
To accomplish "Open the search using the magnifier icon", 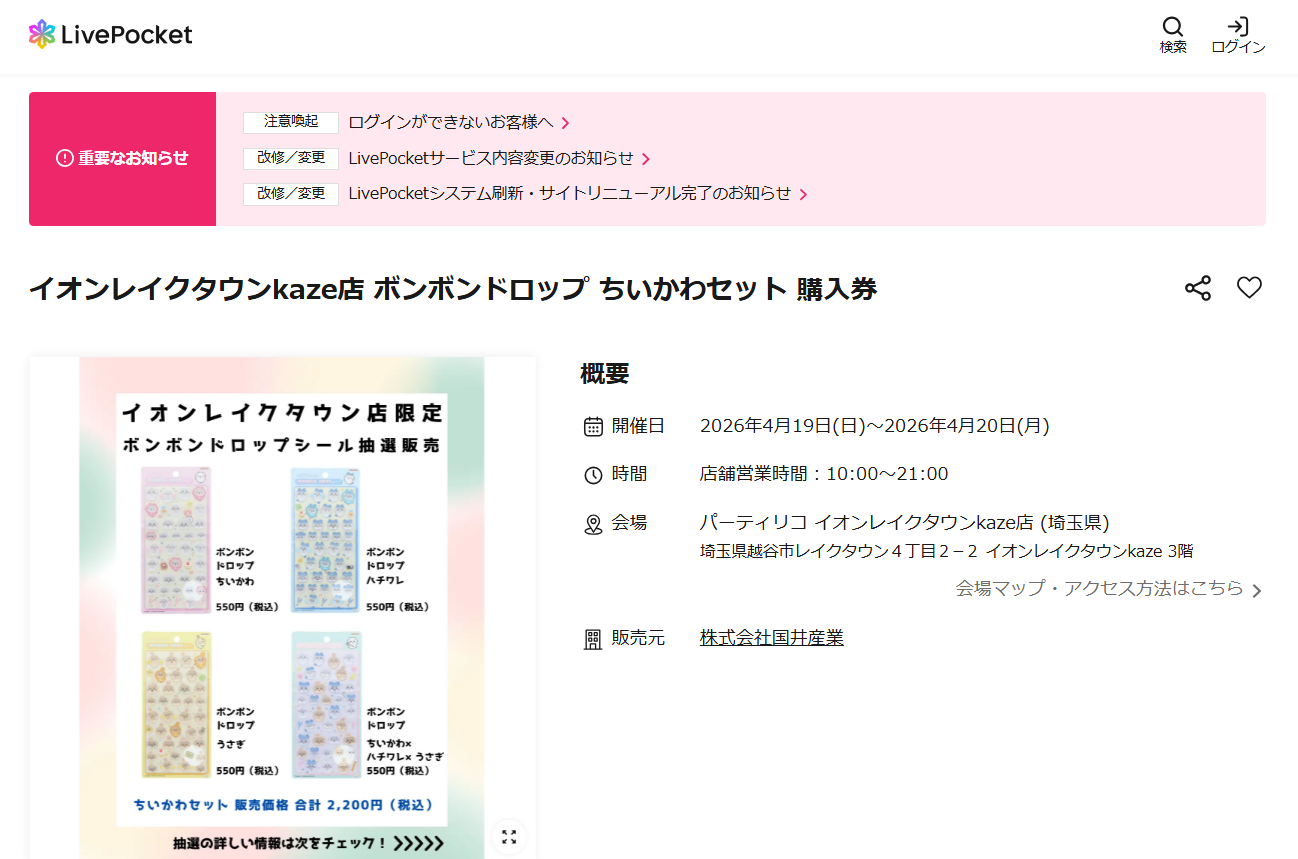I will point(1172,27).
